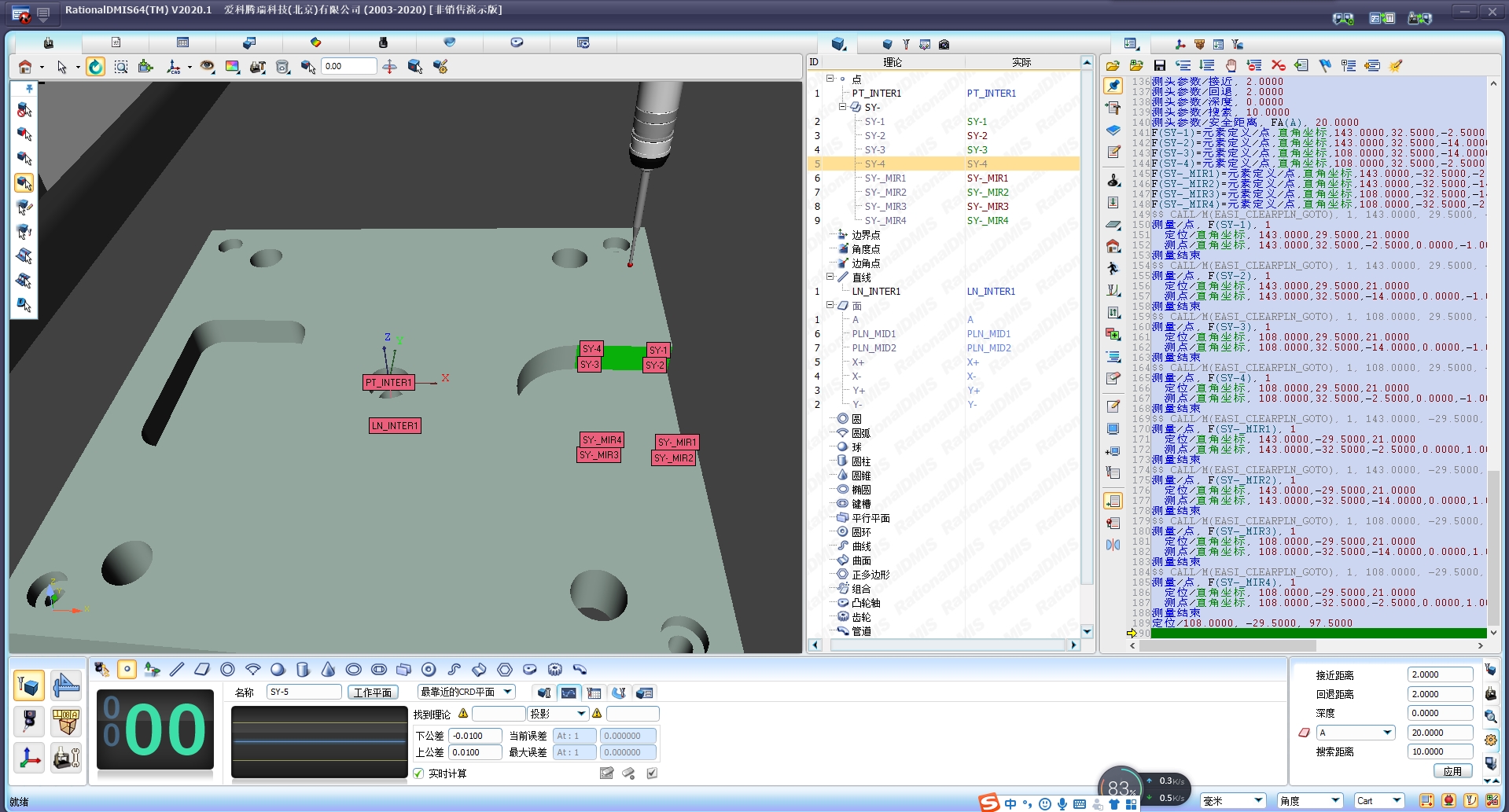1509x812 pixels.
Task: Select the SY-_MIR1 tree item
Action: [x=885, y=178]
